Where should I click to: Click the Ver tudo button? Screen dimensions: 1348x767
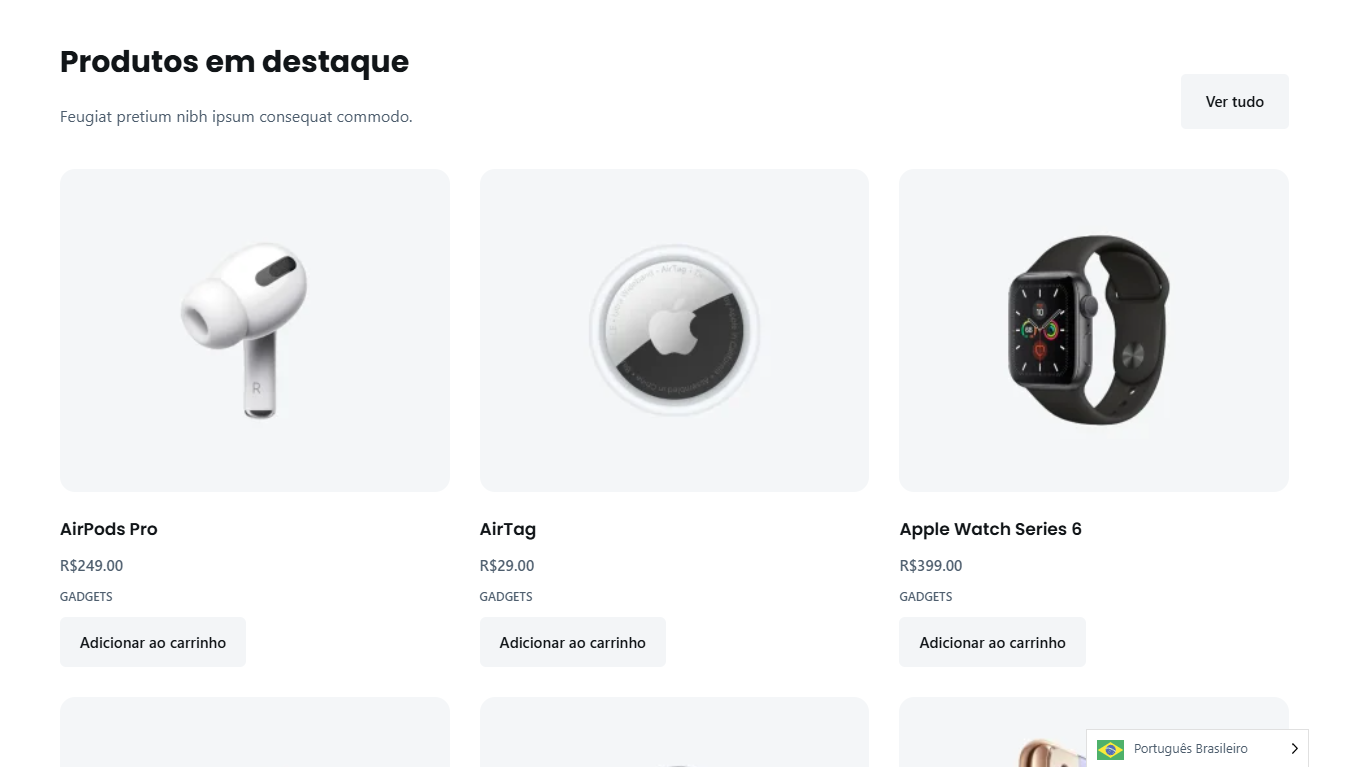coord(1234,102)
